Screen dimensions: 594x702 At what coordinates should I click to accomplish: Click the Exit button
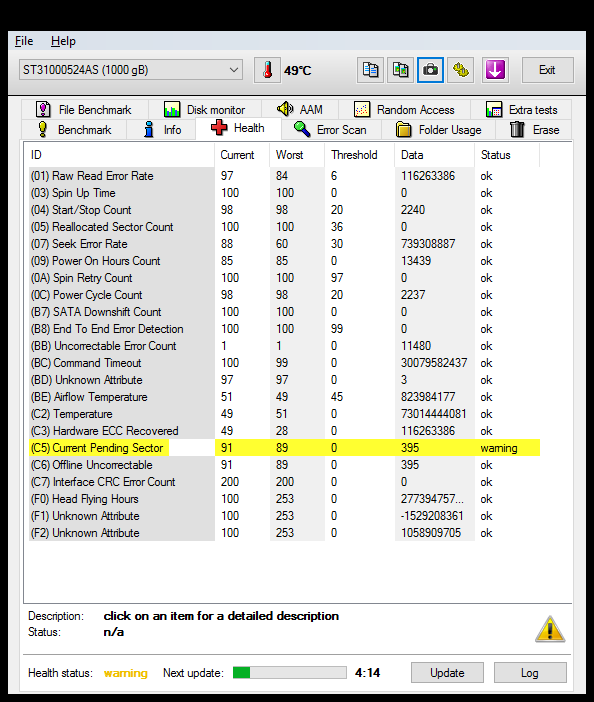(547, 70)
